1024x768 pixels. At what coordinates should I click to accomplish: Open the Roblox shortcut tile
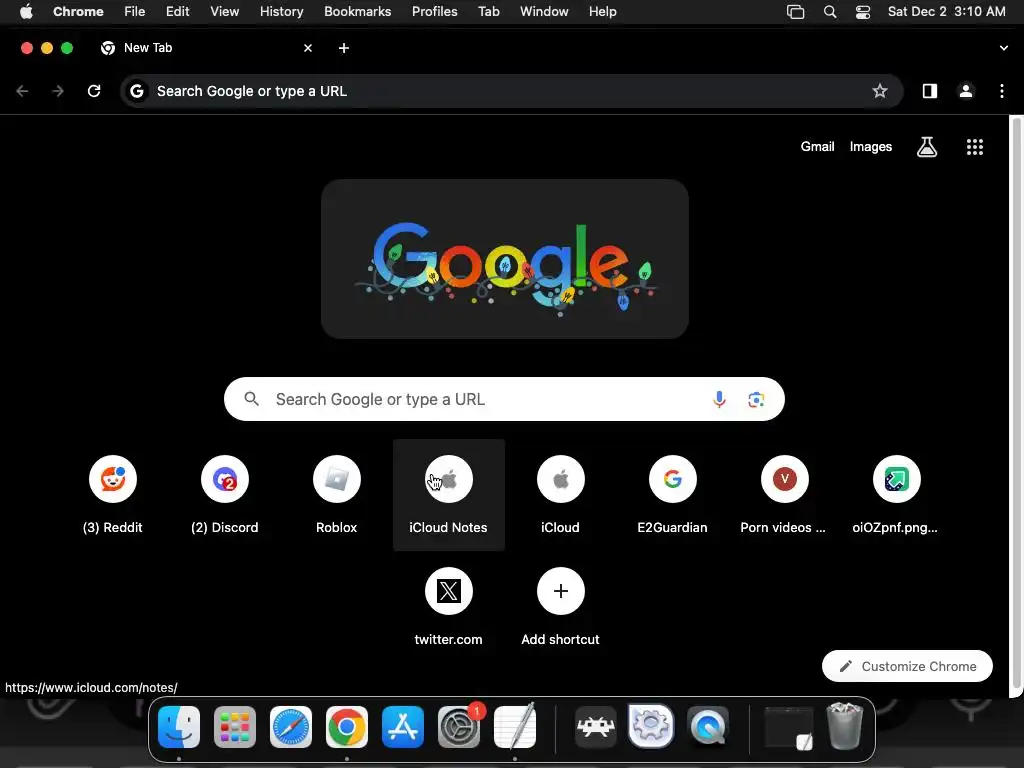point(336,494)
